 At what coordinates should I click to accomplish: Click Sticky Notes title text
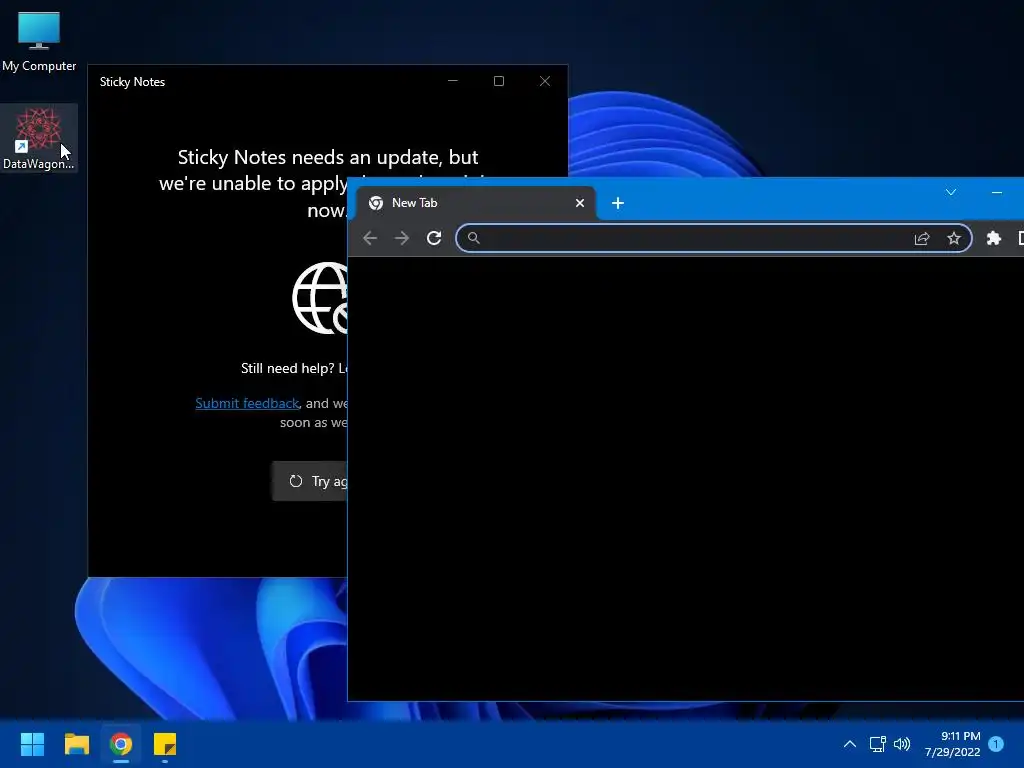[x=133, y=82]
